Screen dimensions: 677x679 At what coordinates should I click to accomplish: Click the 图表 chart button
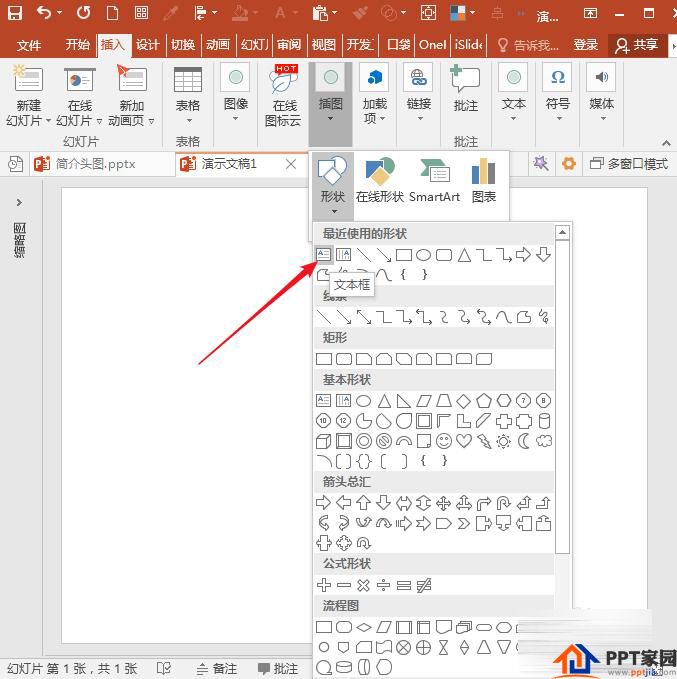click(483, 181)
